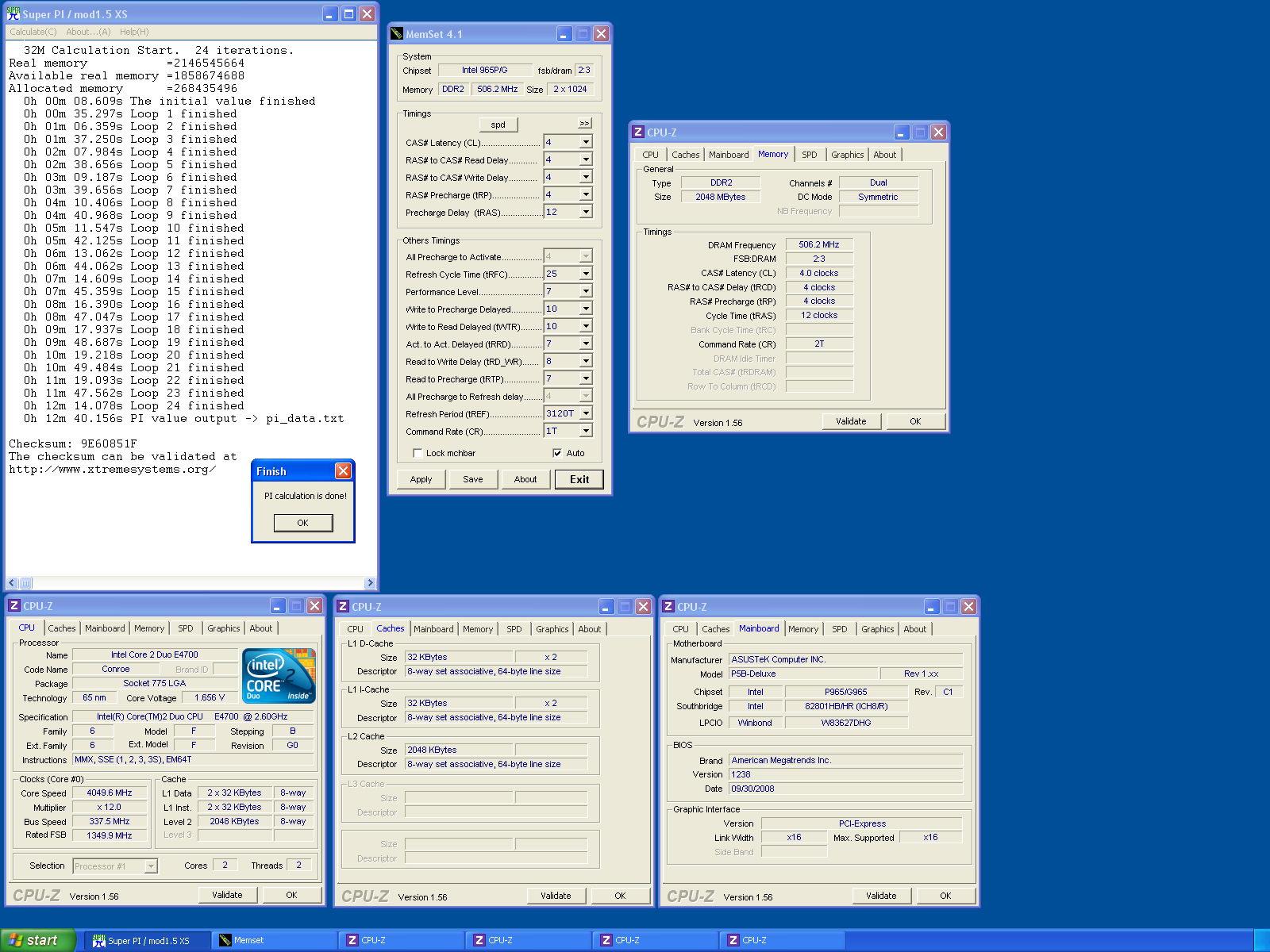The image size is (1270, 952).
Task: Open RAS# to CAS# Read Delay dropdown
Action: click(586, 160)
